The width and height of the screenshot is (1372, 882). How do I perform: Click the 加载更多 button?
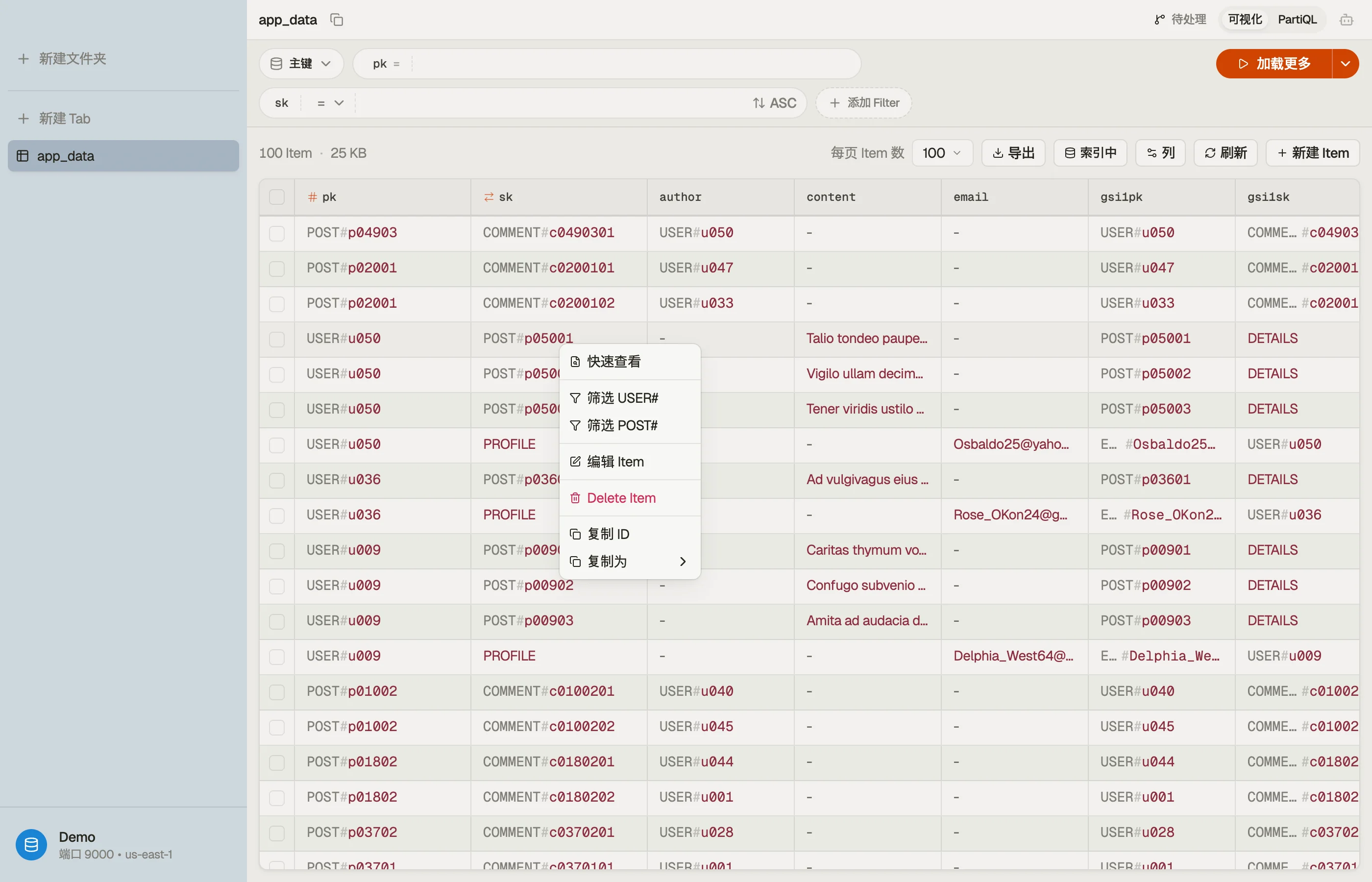(x=1274, y=64)
